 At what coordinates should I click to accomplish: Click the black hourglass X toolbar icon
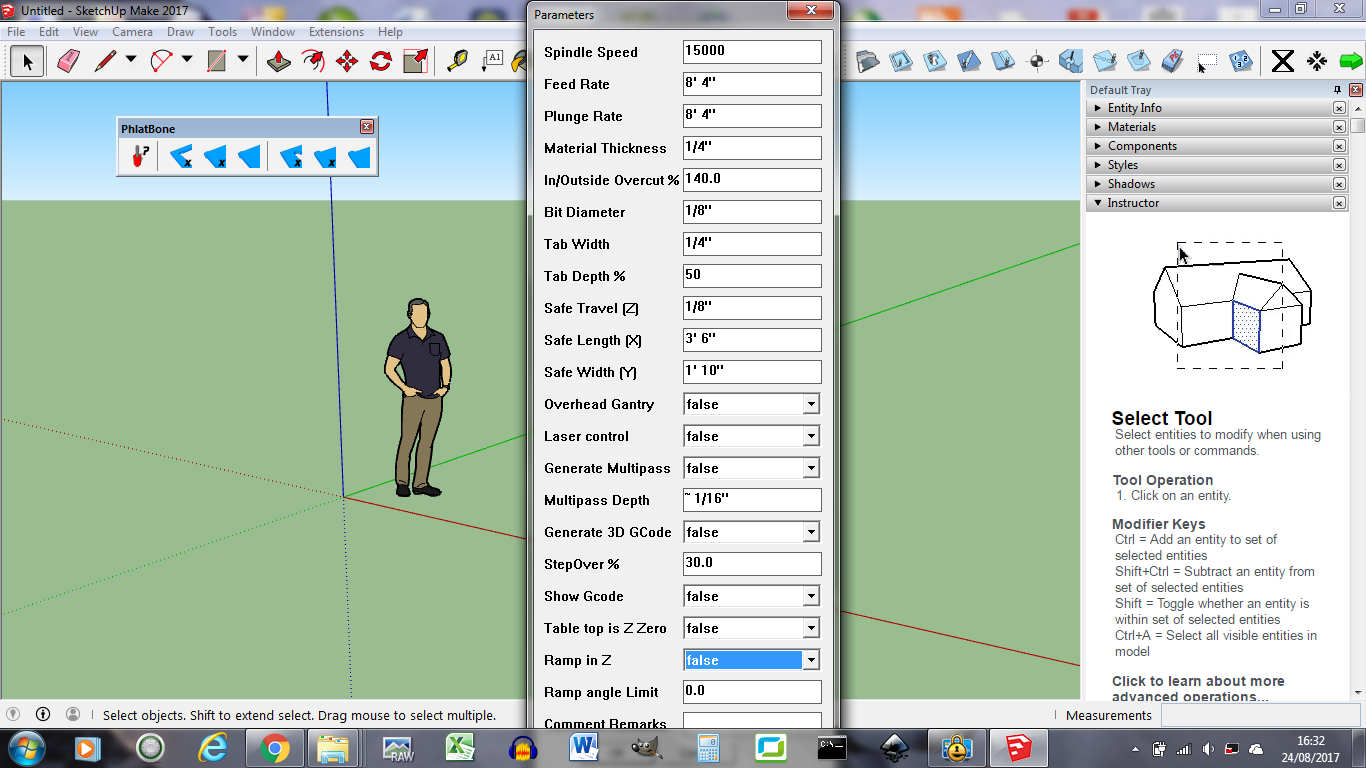point(1282,61)
